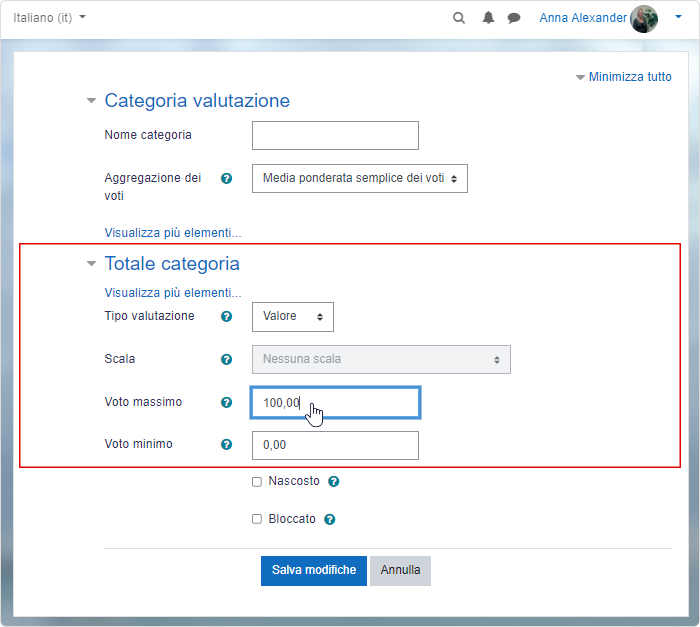700x627 pixels.
Task: Open help for Voto minimo
Action: coord(226,445)
